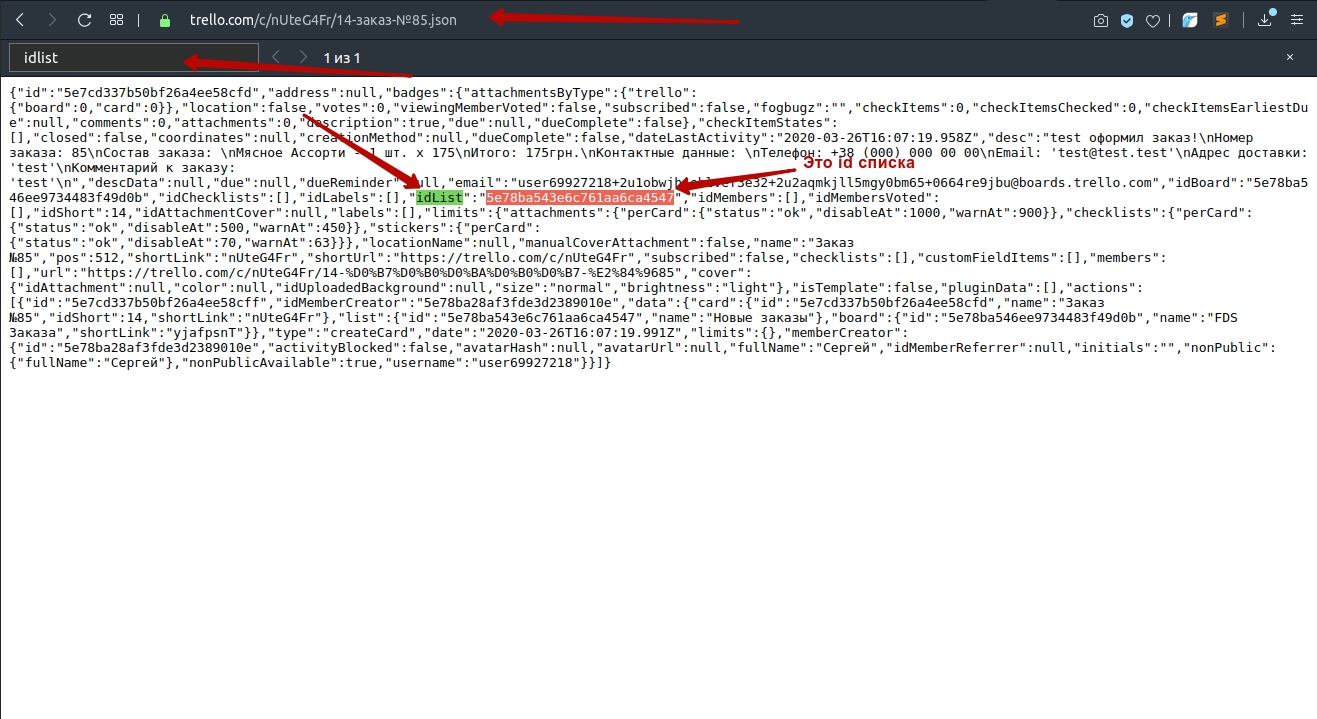The image size is (1317, 719).
Task: Open the Speed Dial grid icon
Action: 117,20
